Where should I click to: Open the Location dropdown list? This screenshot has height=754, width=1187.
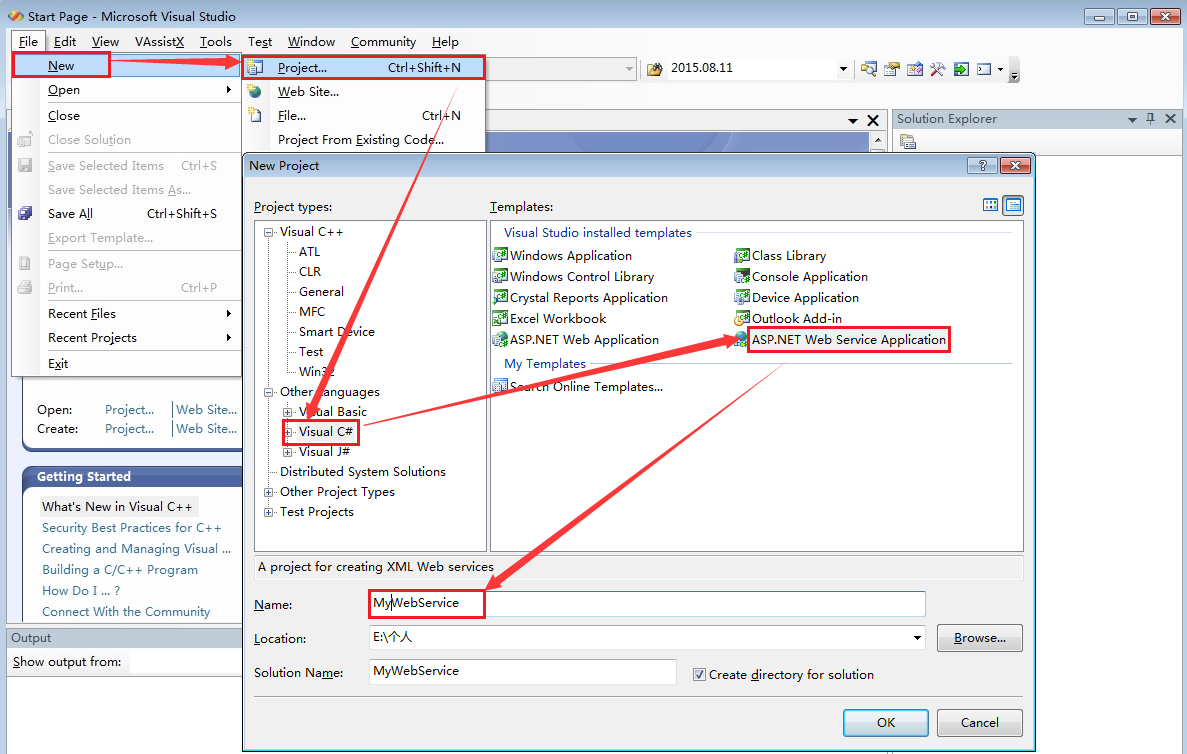(x=918, y=638)
